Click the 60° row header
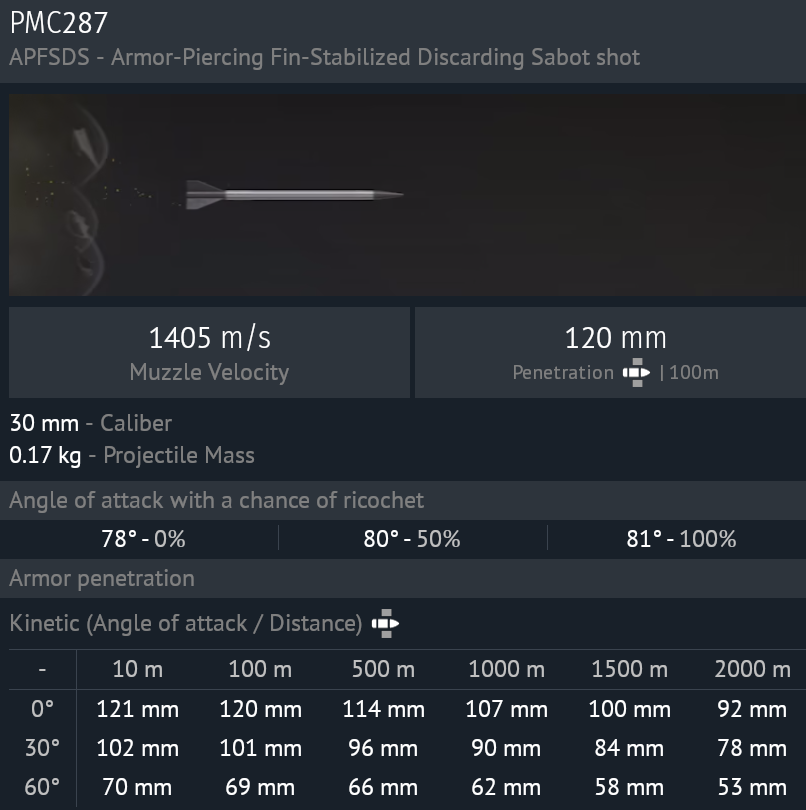806x810 pixels. [x=42, y=787]
